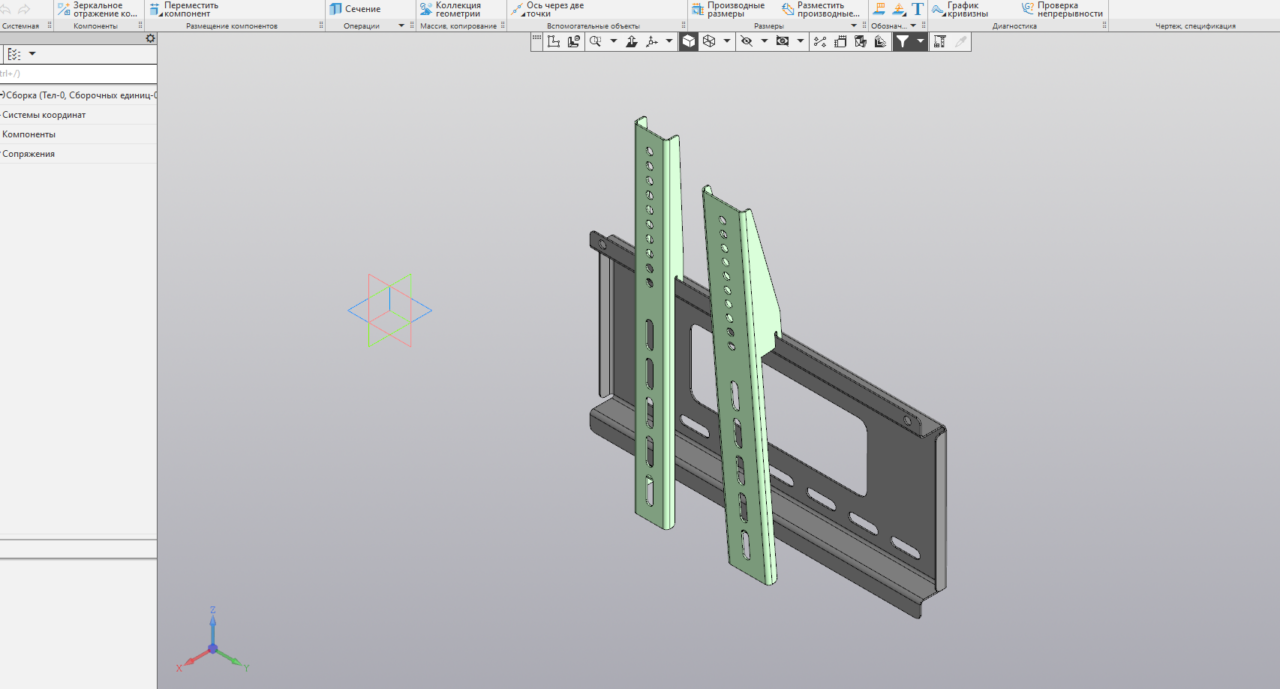Open tree panel settings gear
The height and width of the screenshot is (689, 1280).
150,38
